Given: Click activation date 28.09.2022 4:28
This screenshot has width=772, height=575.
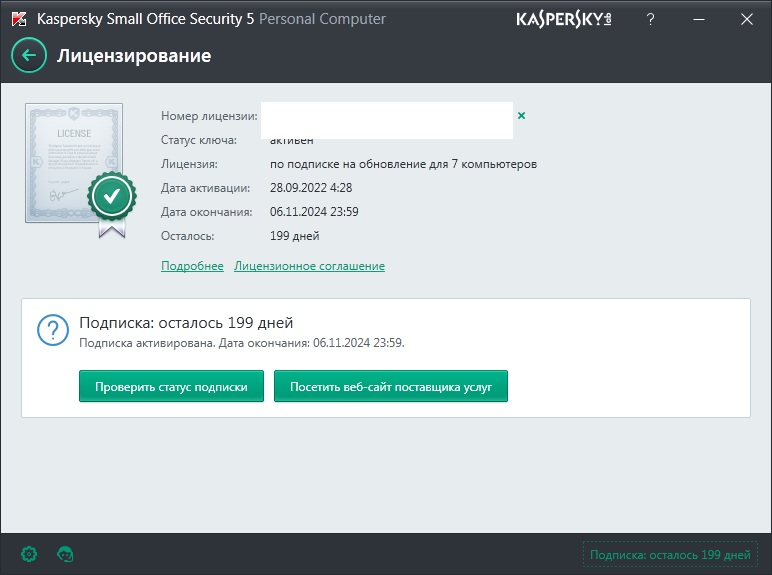Looking at the screenshot, I should click(311, 188).
